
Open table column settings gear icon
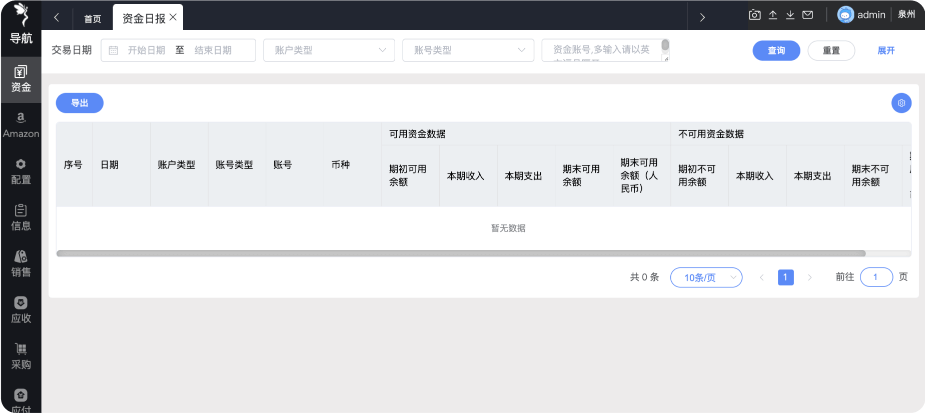pos(901,102)
